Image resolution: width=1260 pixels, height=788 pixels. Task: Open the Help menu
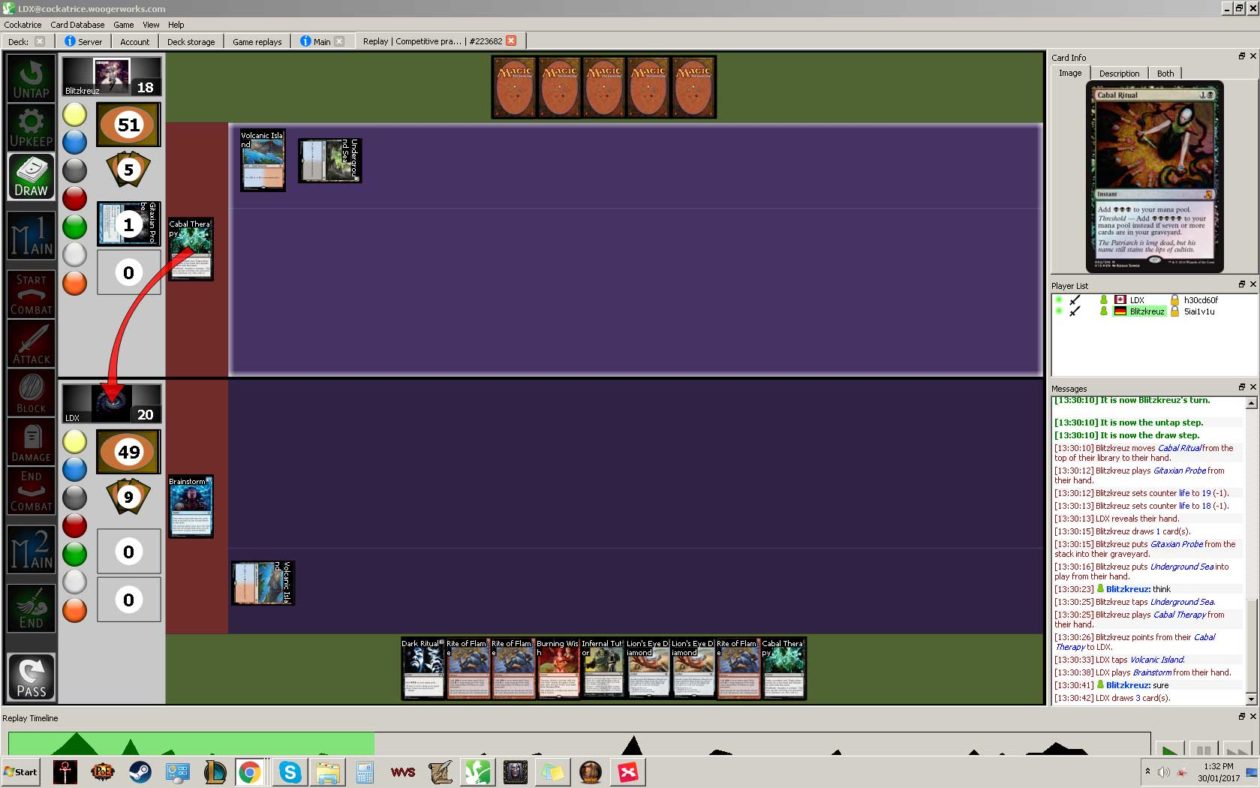[176, 24]
